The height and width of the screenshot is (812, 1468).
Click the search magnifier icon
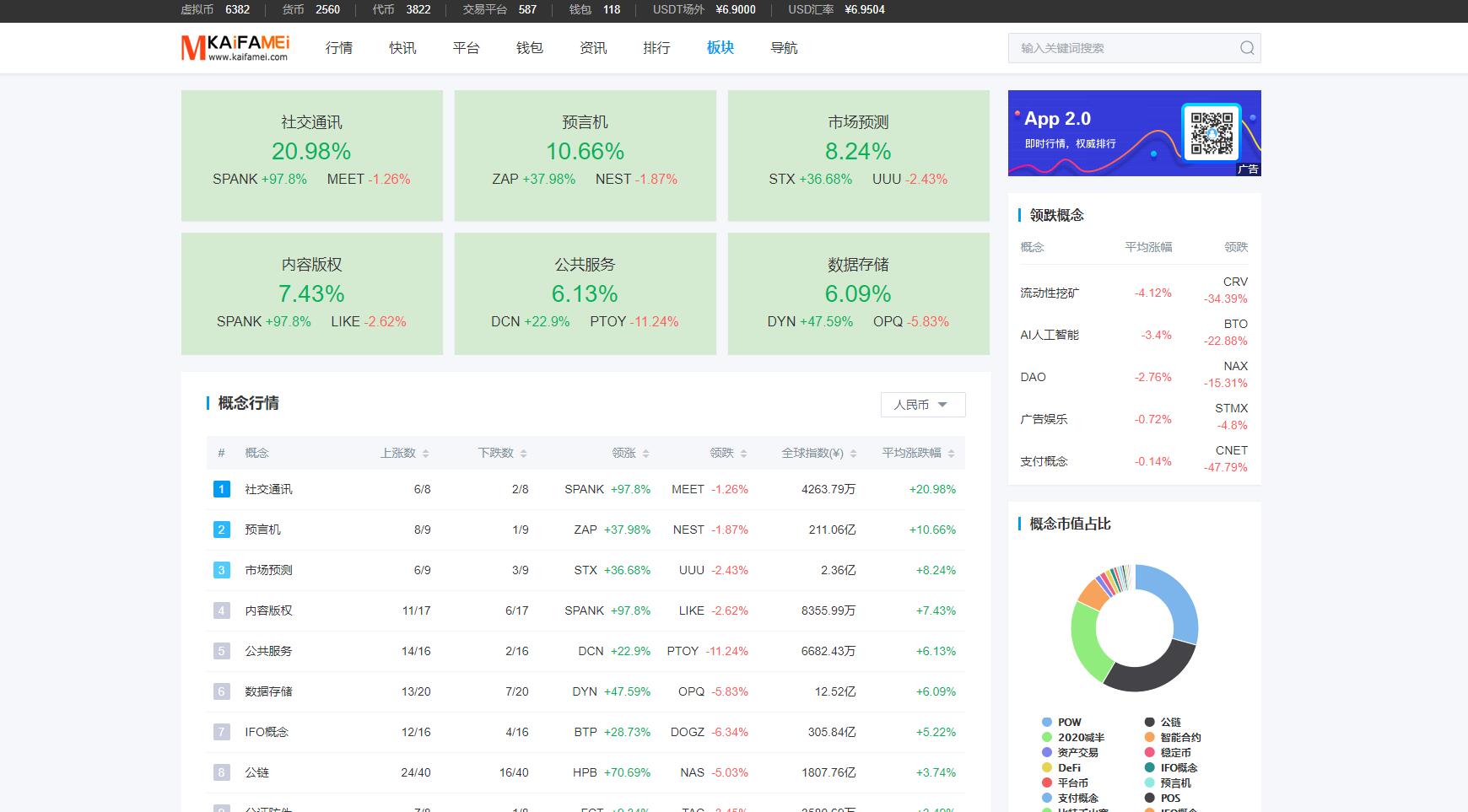pyautogui.click(x=1246, y=48)
